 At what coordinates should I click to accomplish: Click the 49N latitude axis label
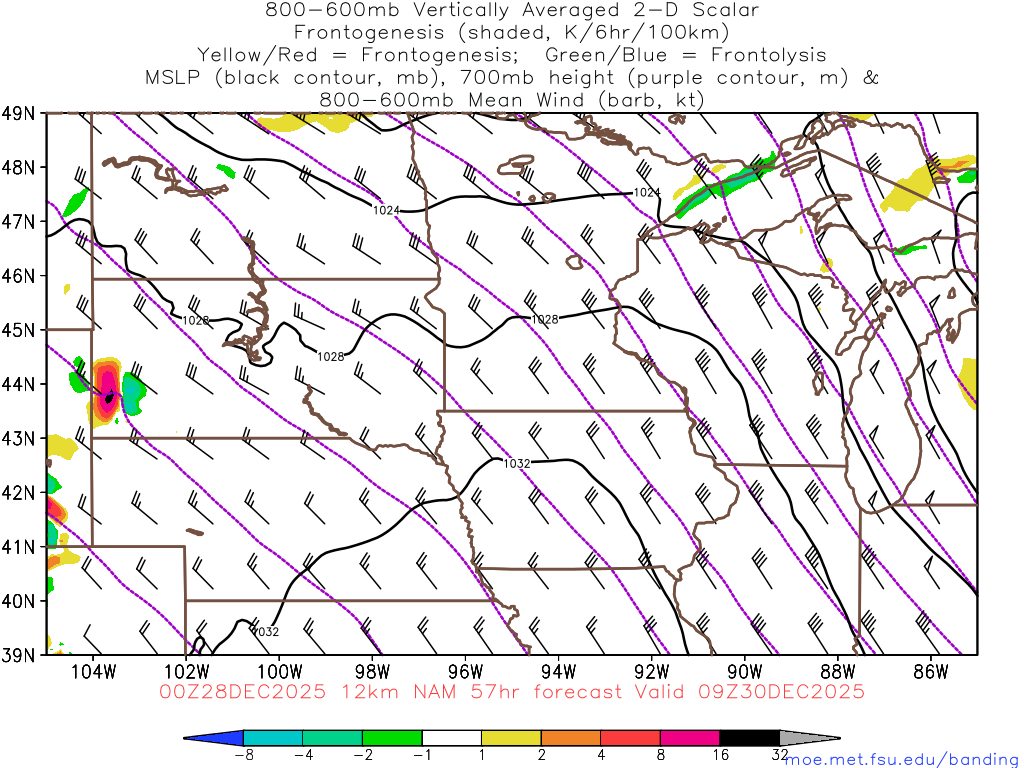click(22, 113)
